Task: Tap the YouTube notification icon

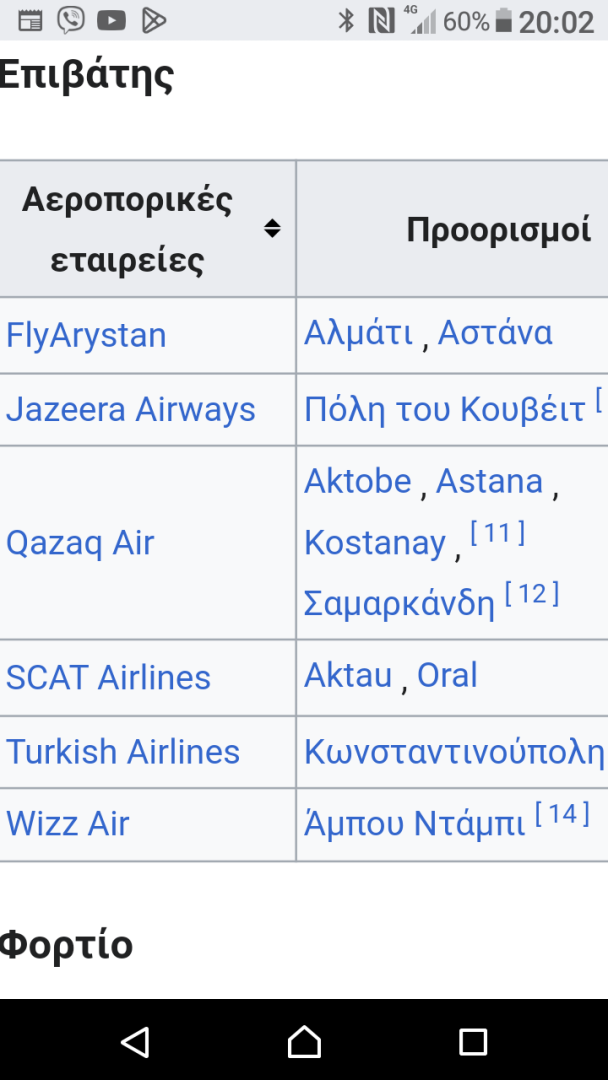Action: 112,19
